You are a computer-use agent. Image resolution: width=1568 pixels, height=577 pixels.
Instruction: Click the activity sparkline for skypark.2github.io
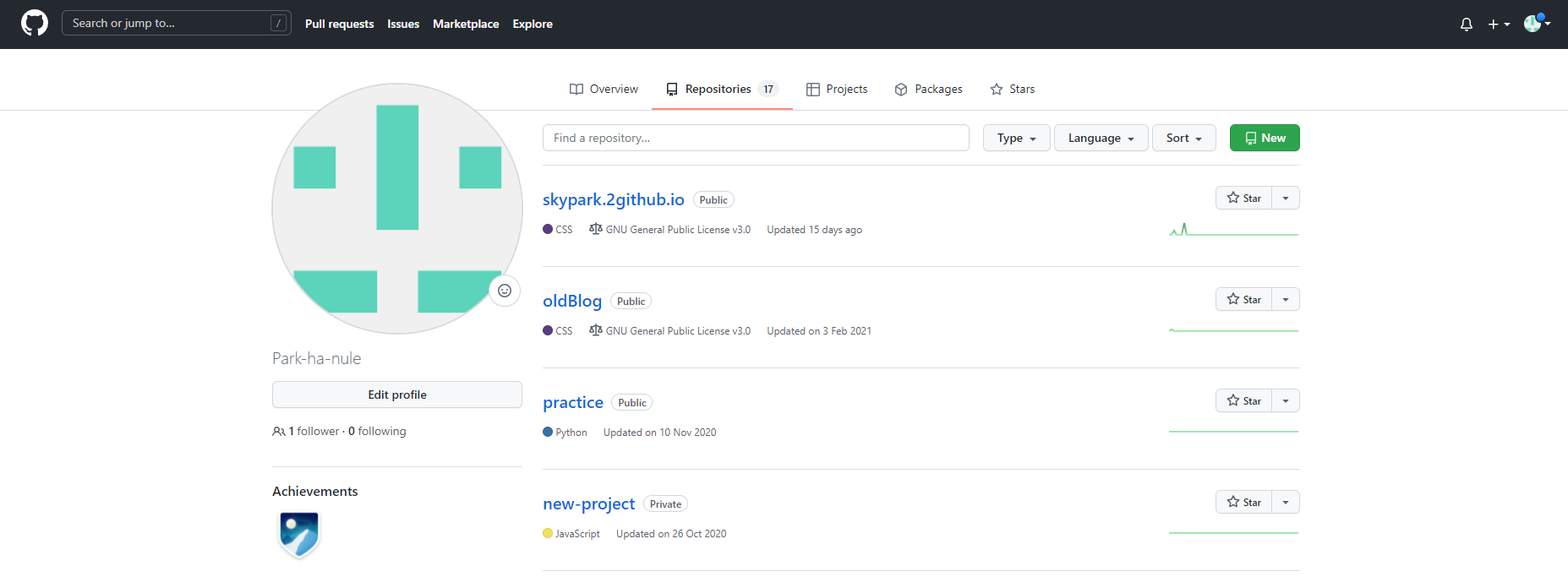click(x=1234, y=229)
